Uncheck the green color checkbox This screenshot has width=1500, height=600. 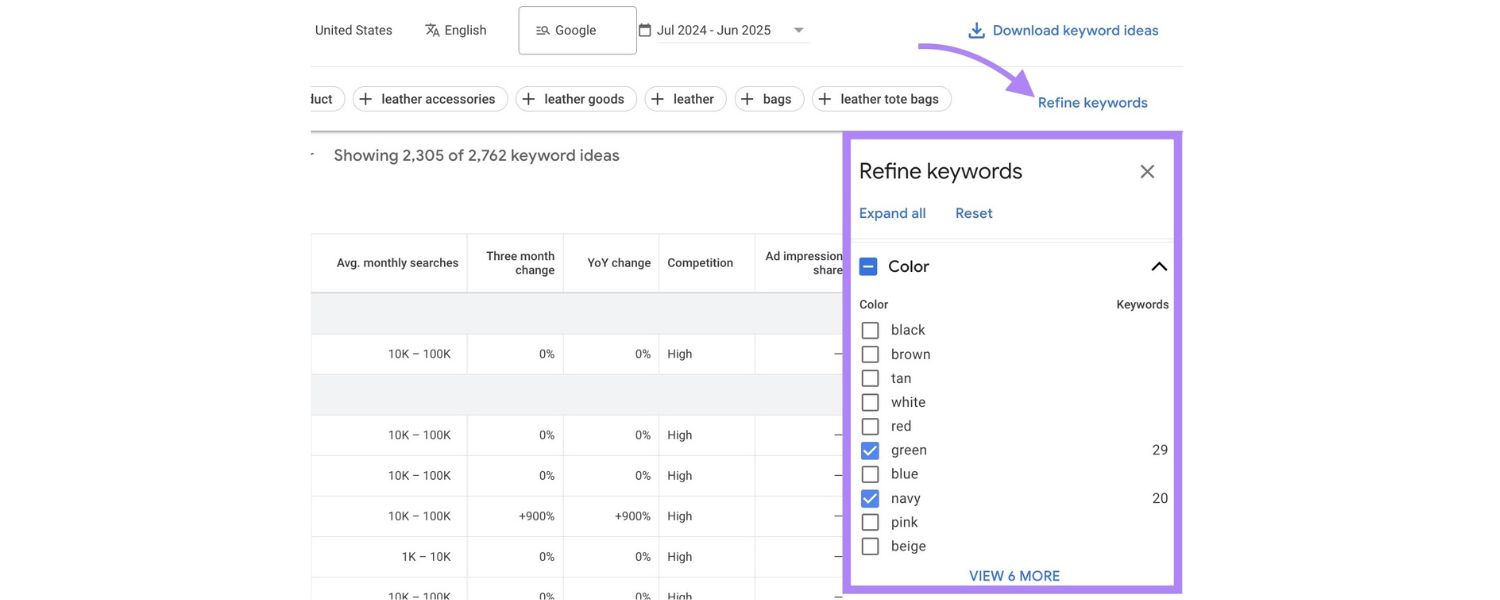coord(870,450)
